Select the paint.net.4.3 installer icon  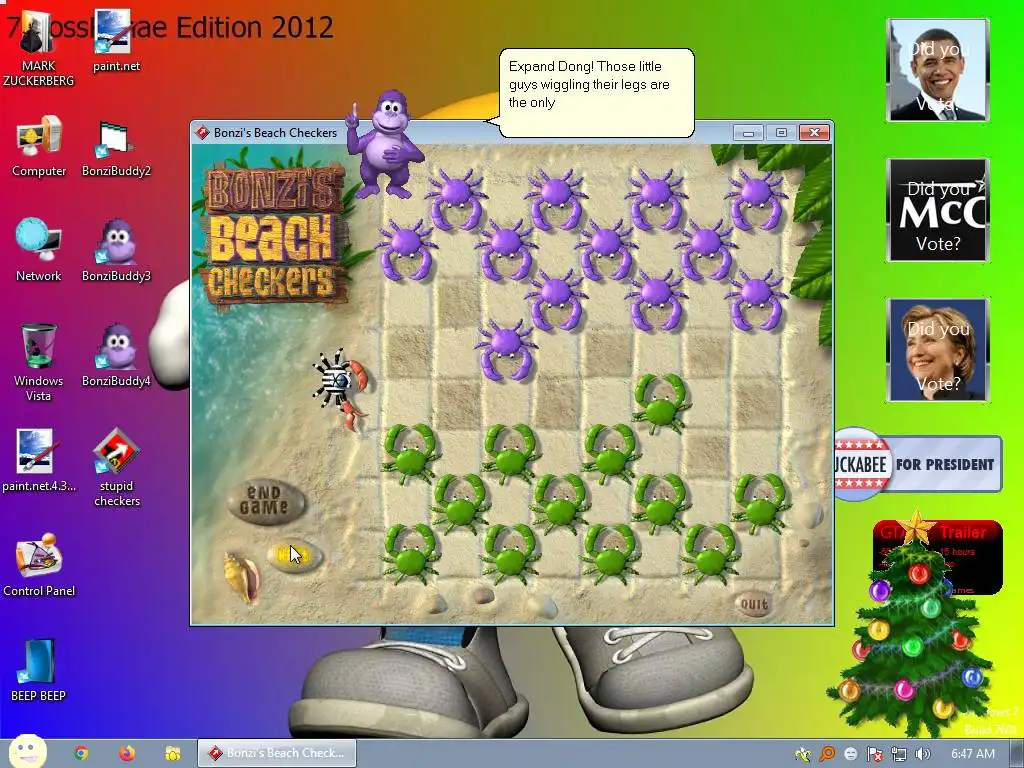click(x=39, y=460)
